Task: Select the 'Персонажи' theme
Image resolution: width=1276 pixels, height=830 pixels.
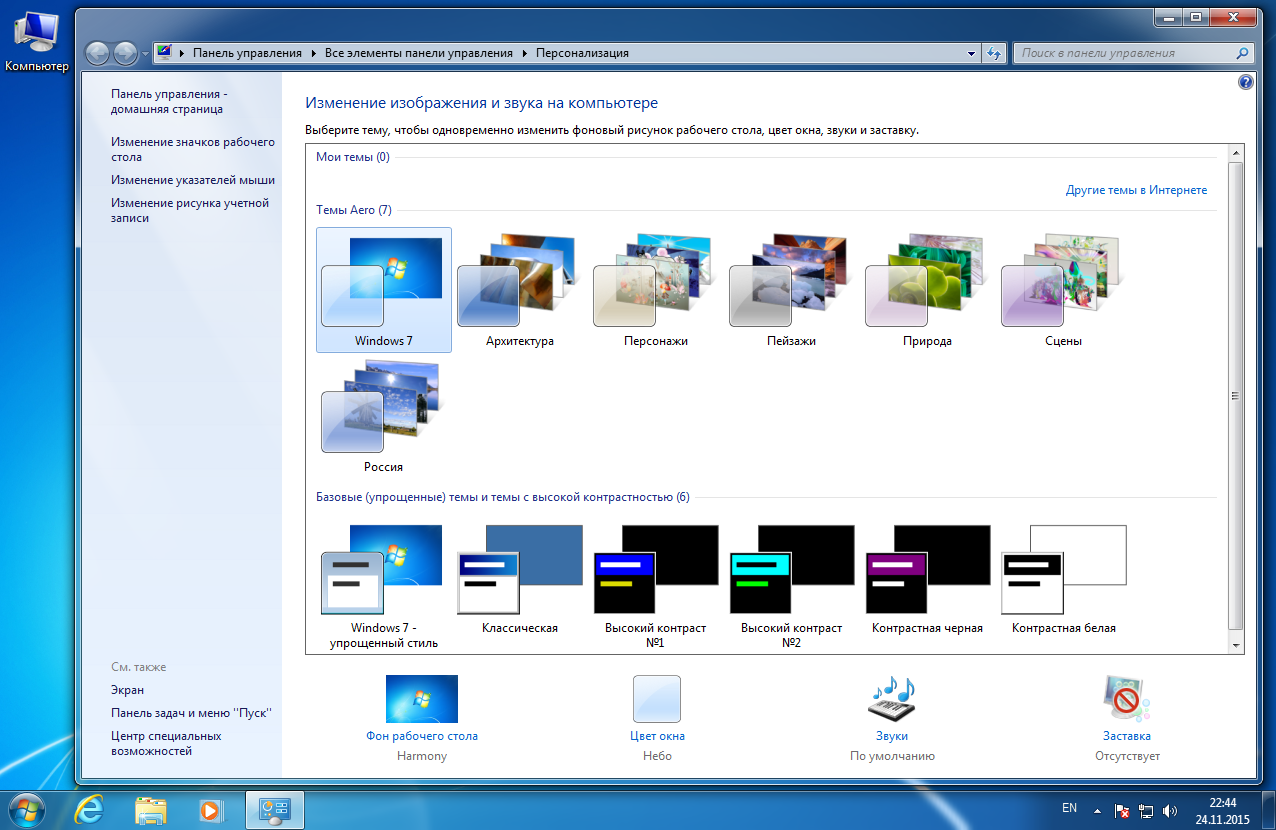Action: (656, 290)
